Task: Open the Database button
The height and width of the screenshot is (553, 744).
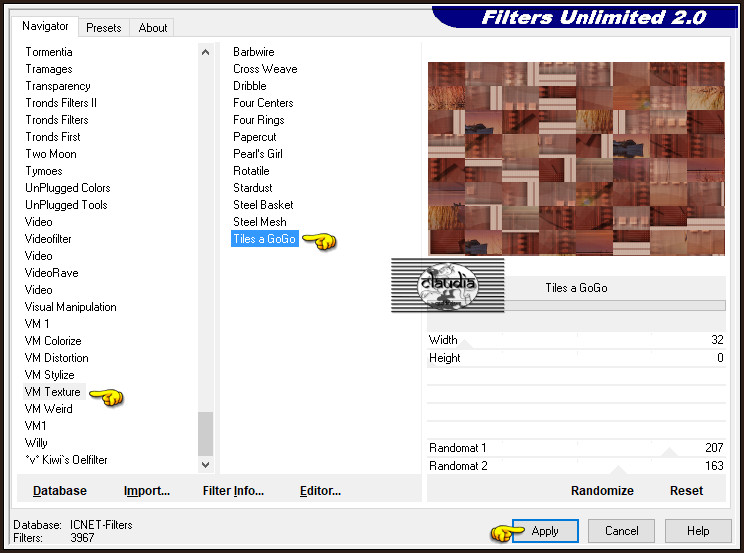Action: click(60, 490)
